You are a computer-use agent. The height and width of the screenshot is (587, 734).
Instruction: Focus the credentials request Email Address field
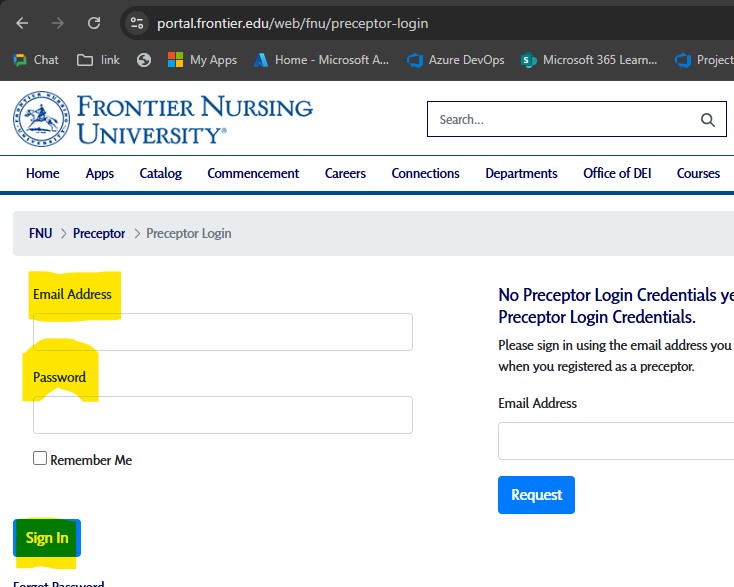coord(616,441)
